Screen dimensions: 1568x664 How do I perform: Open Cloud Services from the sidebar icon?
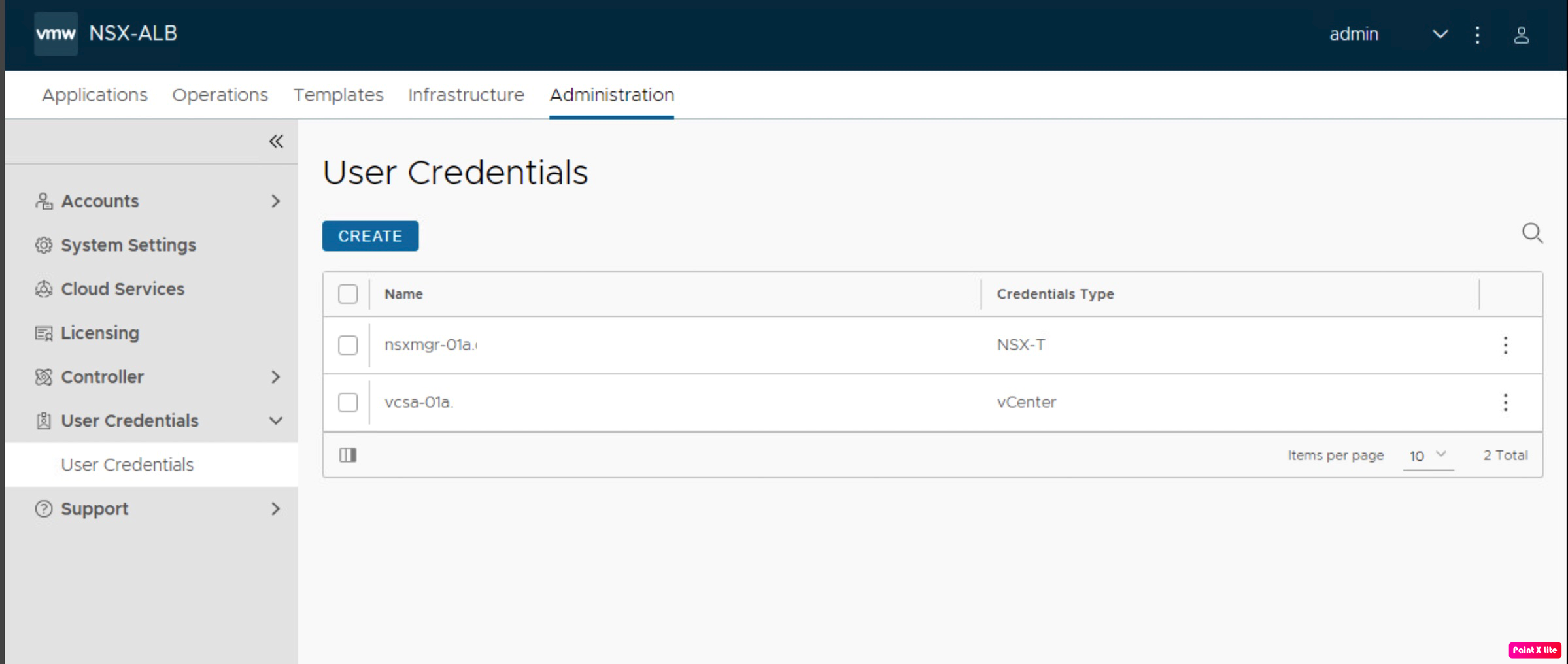coord(43,288)
